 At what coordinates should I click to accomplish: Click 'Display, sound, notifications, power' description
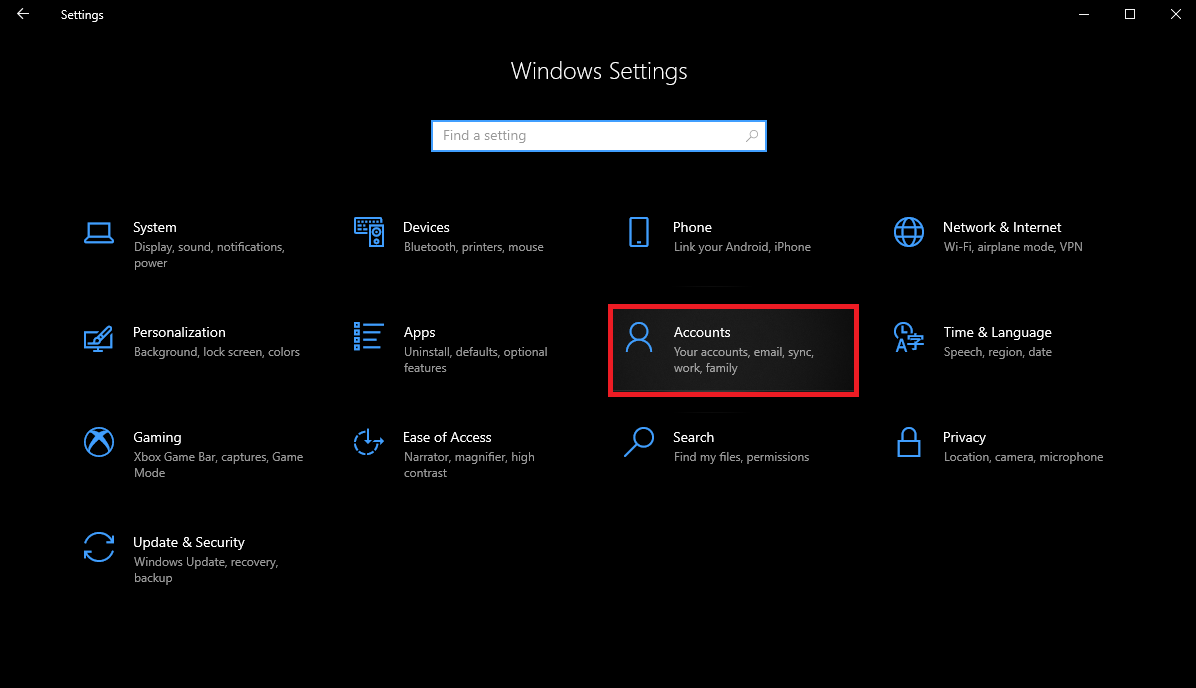pyautogui.click(x=209, y=255)
